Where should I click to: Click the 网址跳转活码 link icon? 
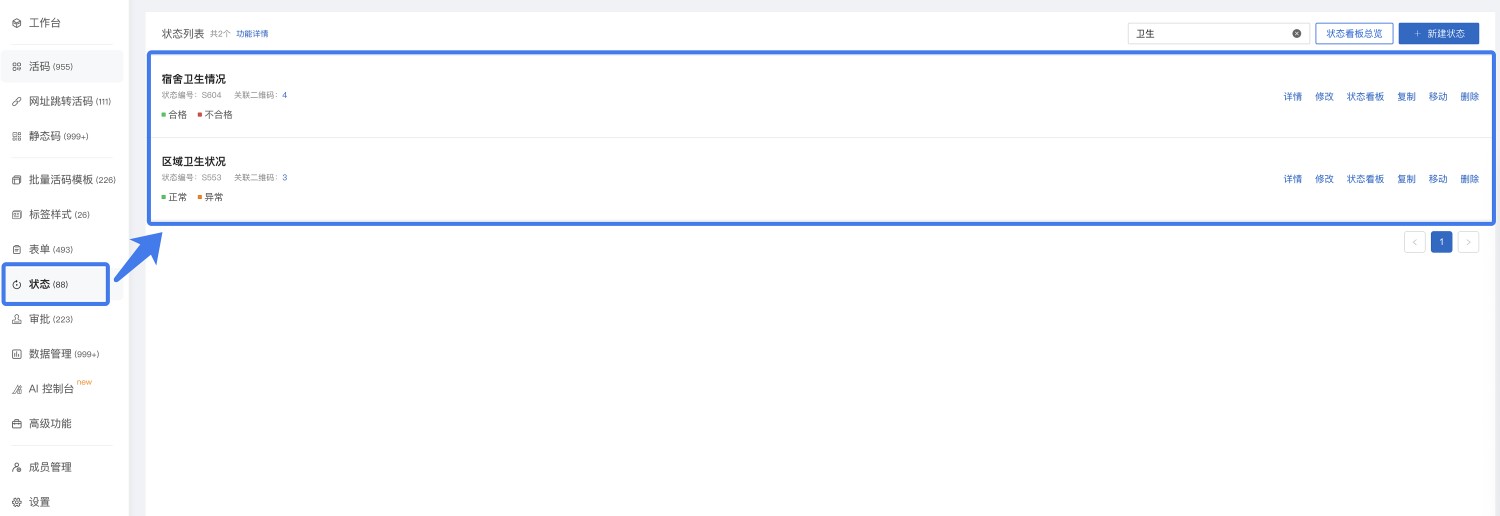coord(16,102)
